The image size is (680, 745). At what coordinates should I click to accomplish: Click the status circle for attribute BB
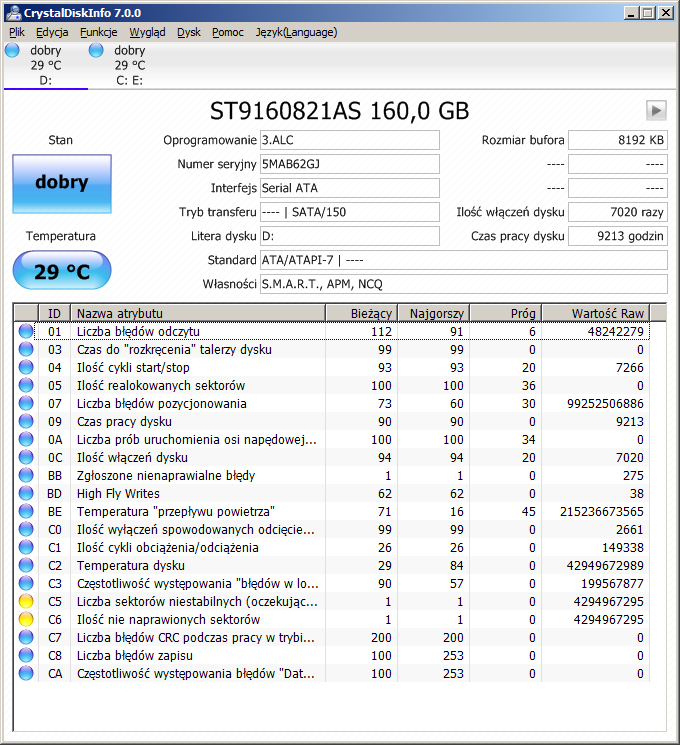coord(26,476)
